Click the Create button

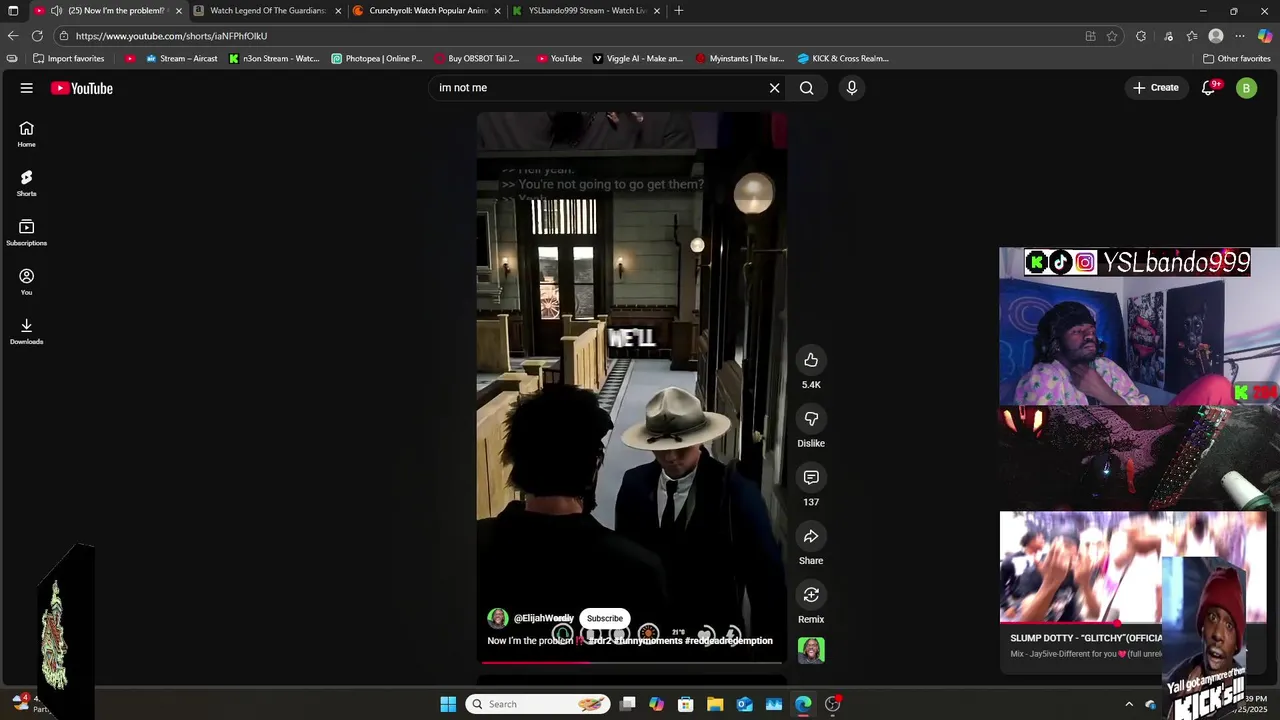1156,88
